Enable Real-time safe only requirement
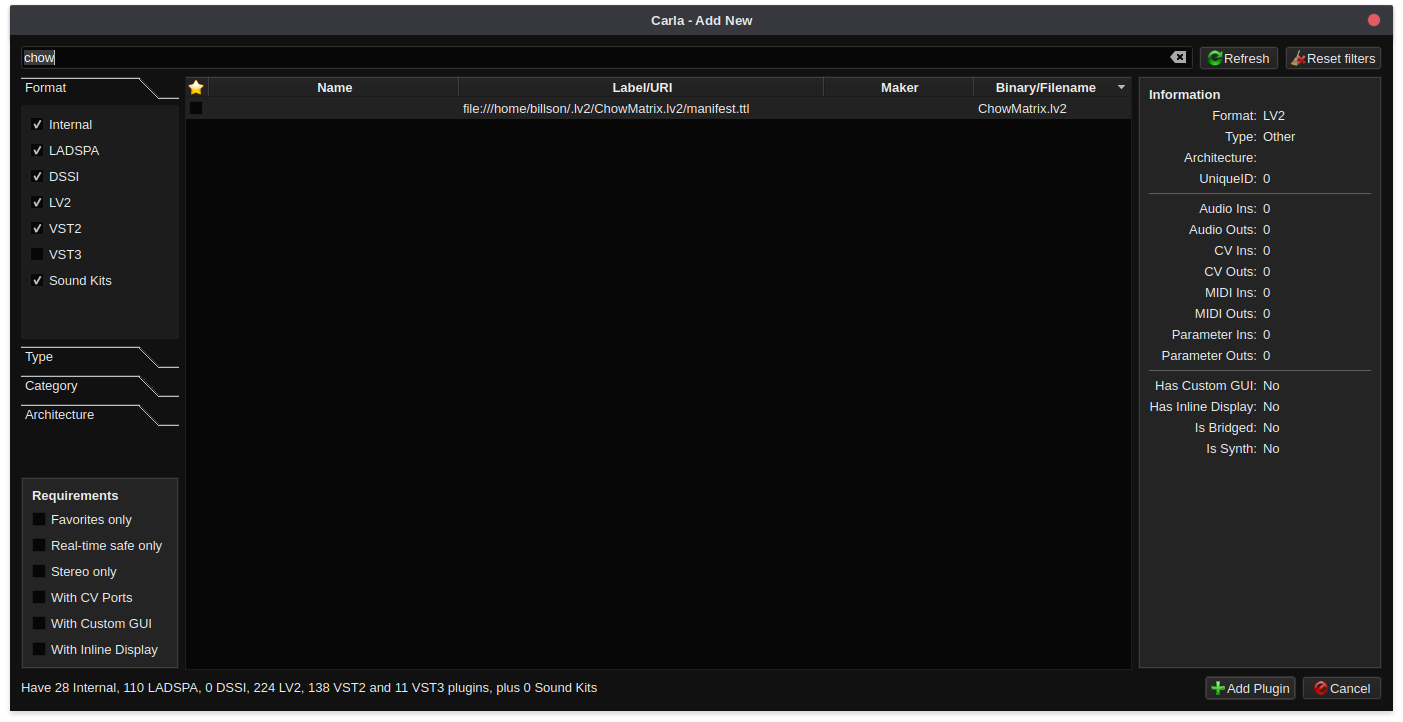The height and width of the screenshot is (722, 1403). pyautogui.click(x=39, y=546)
